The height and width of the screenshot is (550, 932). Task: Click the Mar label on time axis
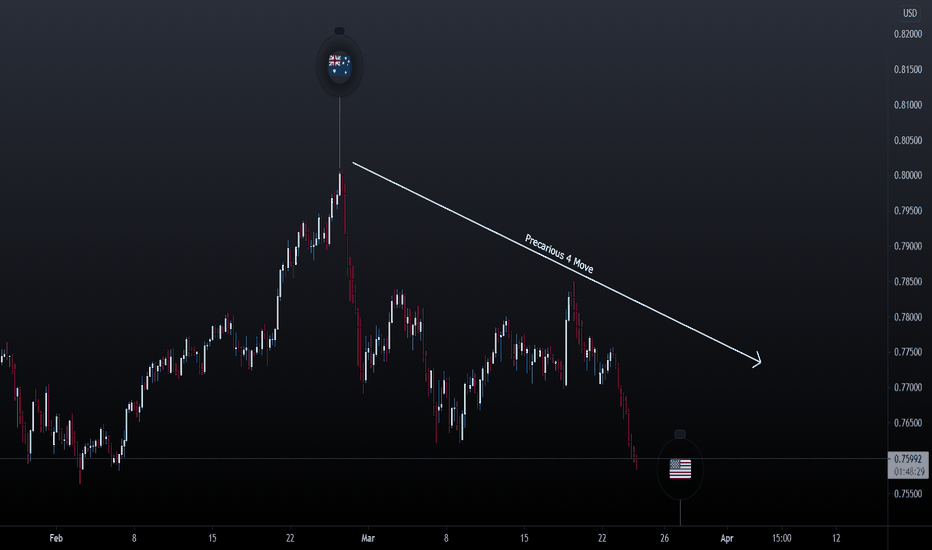[368, 538]
